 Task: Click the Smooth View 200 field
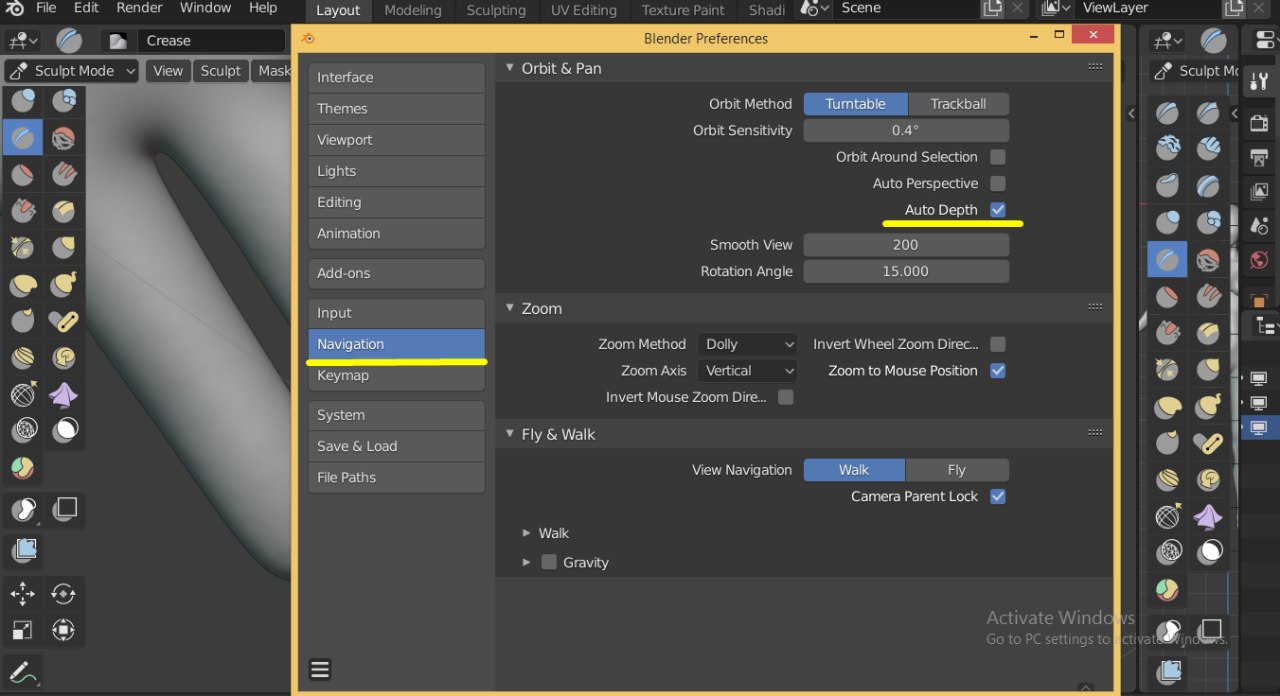click(906, 245)
